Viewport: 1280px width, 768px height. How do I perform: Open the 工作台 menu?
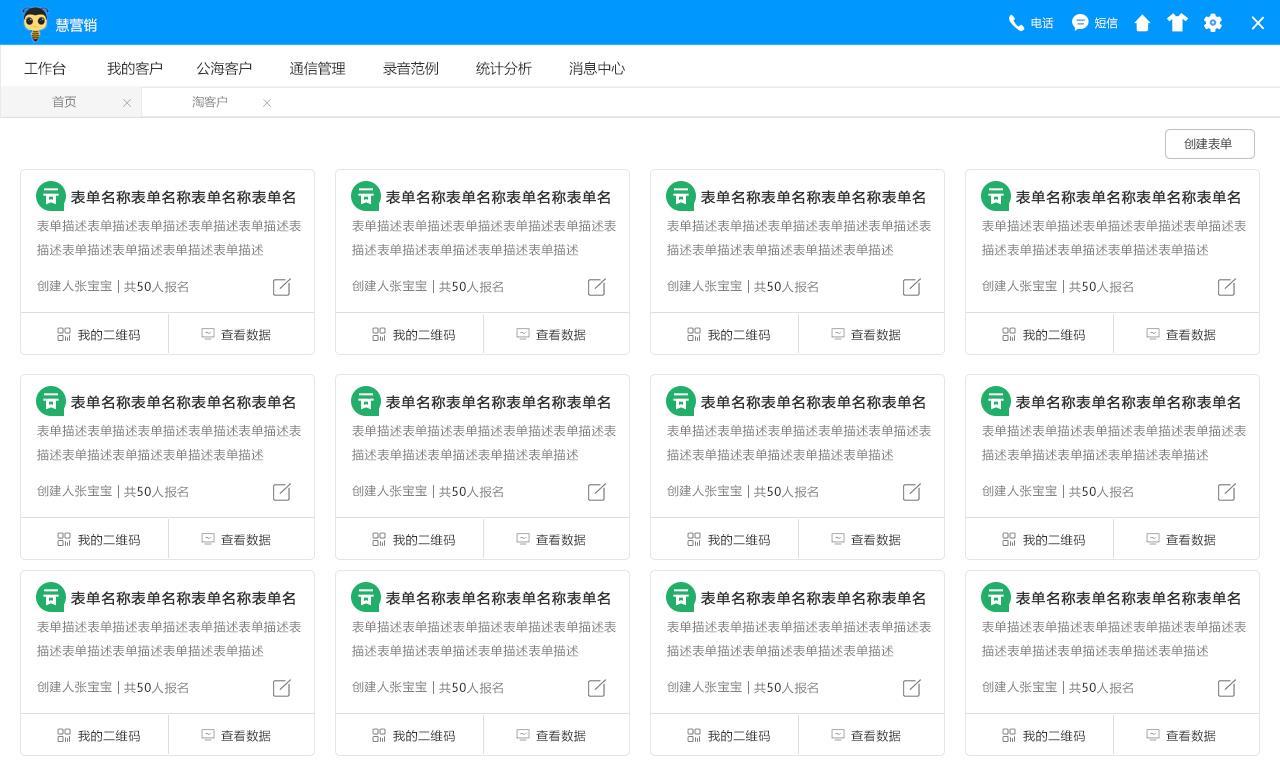(x=45, y=68)
